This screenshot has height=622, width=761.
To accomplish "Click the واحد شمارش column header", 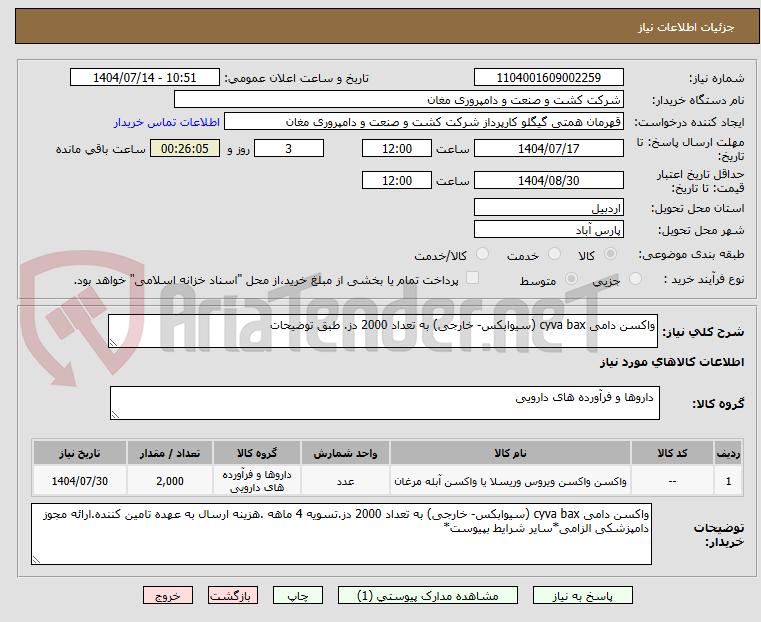I will pyautogui.click(x=345, y=453).
